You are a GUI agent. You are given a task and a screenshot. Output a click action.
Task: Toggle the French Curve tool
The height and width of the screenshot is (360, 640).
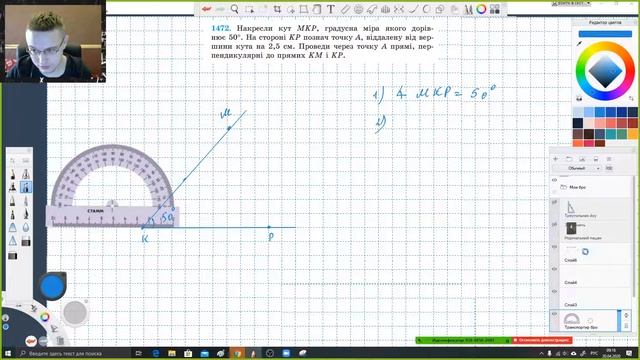pos(372,9)
